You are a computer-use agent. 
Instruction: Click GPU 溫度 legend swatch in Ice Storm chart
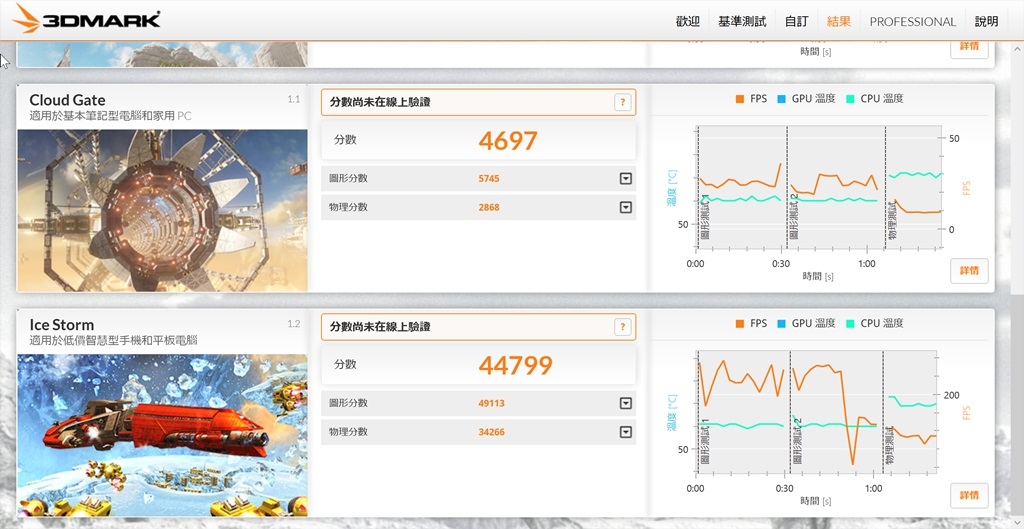tap(781, 323)
